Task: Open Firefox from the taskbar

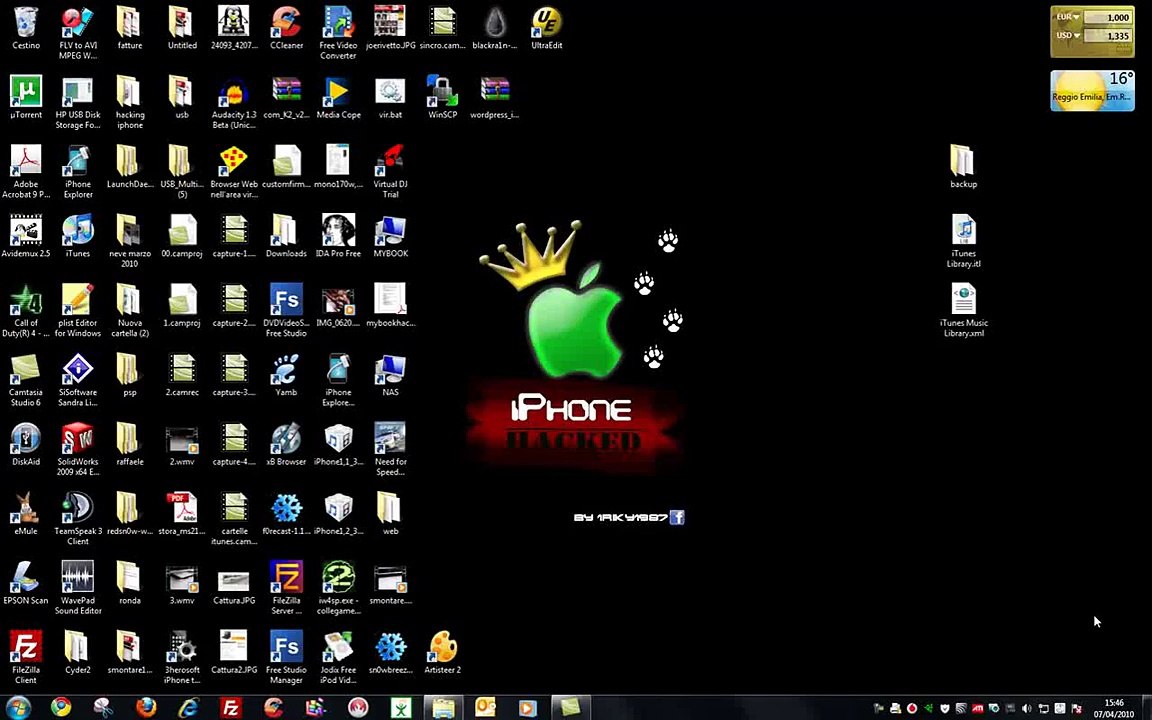Action: [x=146, y=707]
